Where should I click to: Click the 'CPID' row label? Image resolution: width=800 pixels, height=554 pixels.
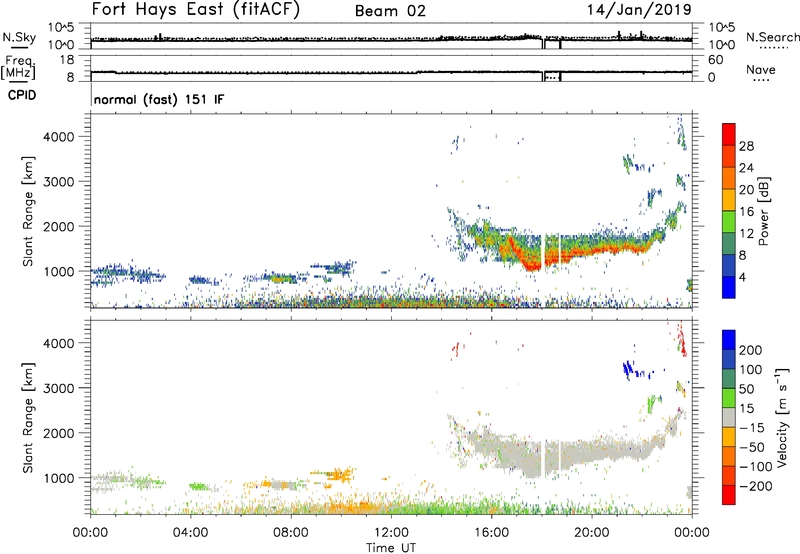point(22,95)
